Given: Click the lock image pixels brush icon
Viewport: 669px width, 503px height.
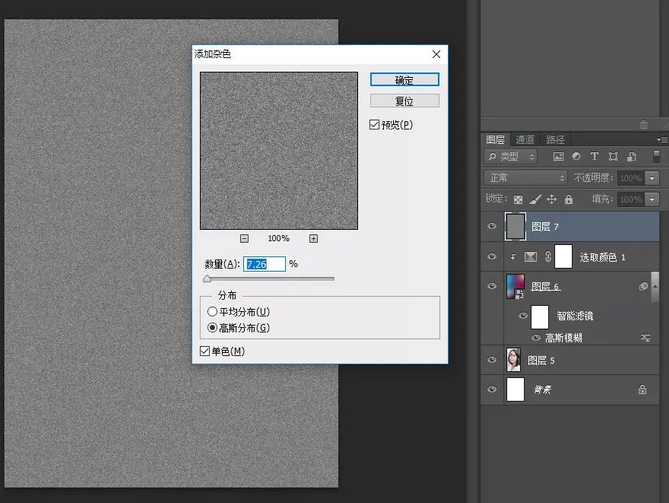Looking at the screenshot, I should click(534, 200).
